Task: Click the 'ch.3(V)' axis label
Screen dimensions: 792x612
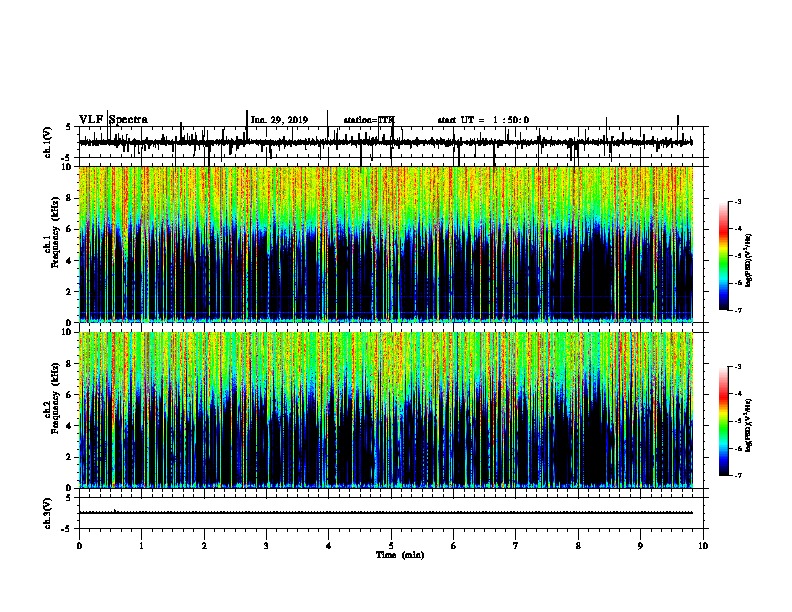Action: tap(48, 513)
